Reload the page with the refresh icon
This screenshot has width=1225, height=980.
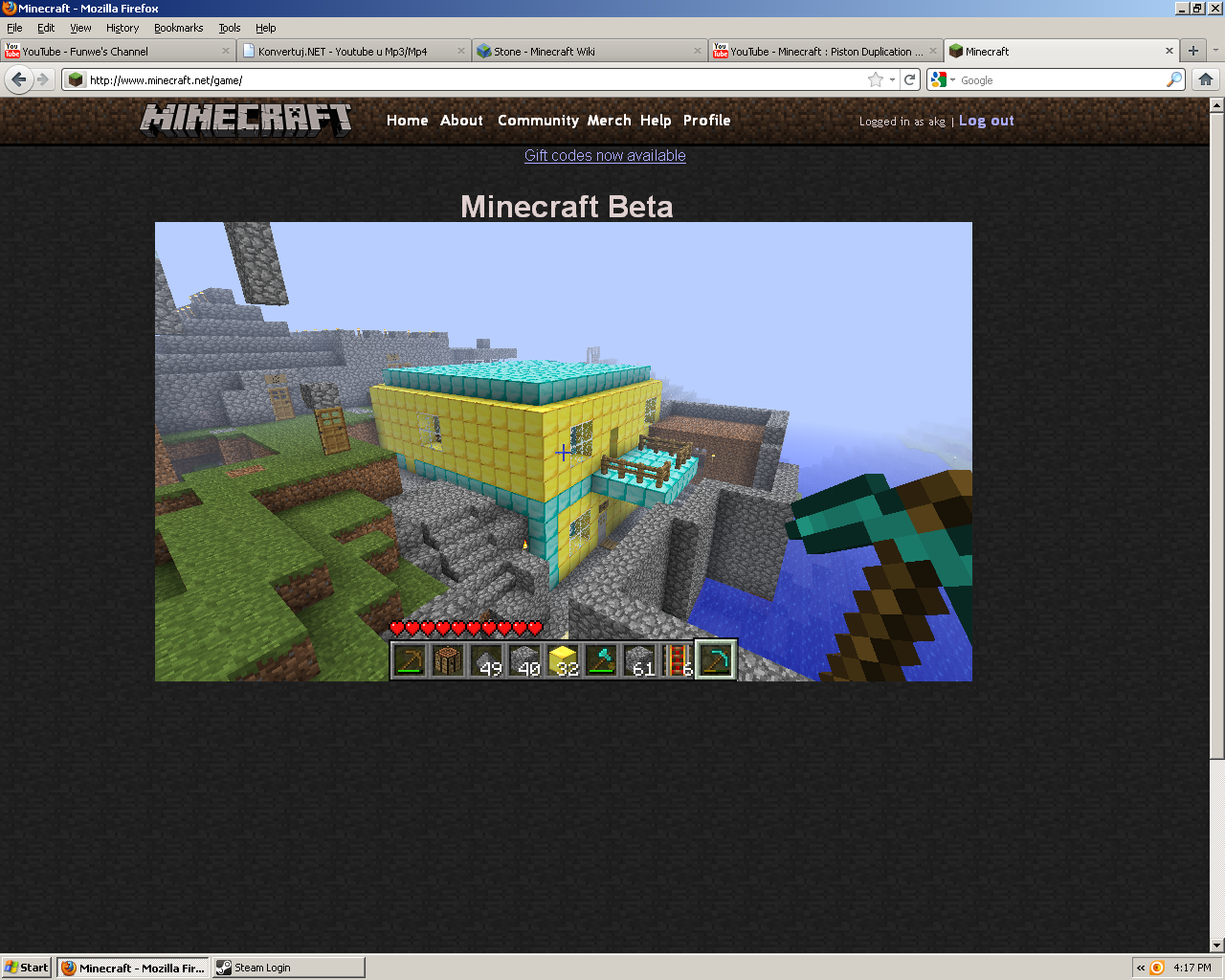coord(910,79)
